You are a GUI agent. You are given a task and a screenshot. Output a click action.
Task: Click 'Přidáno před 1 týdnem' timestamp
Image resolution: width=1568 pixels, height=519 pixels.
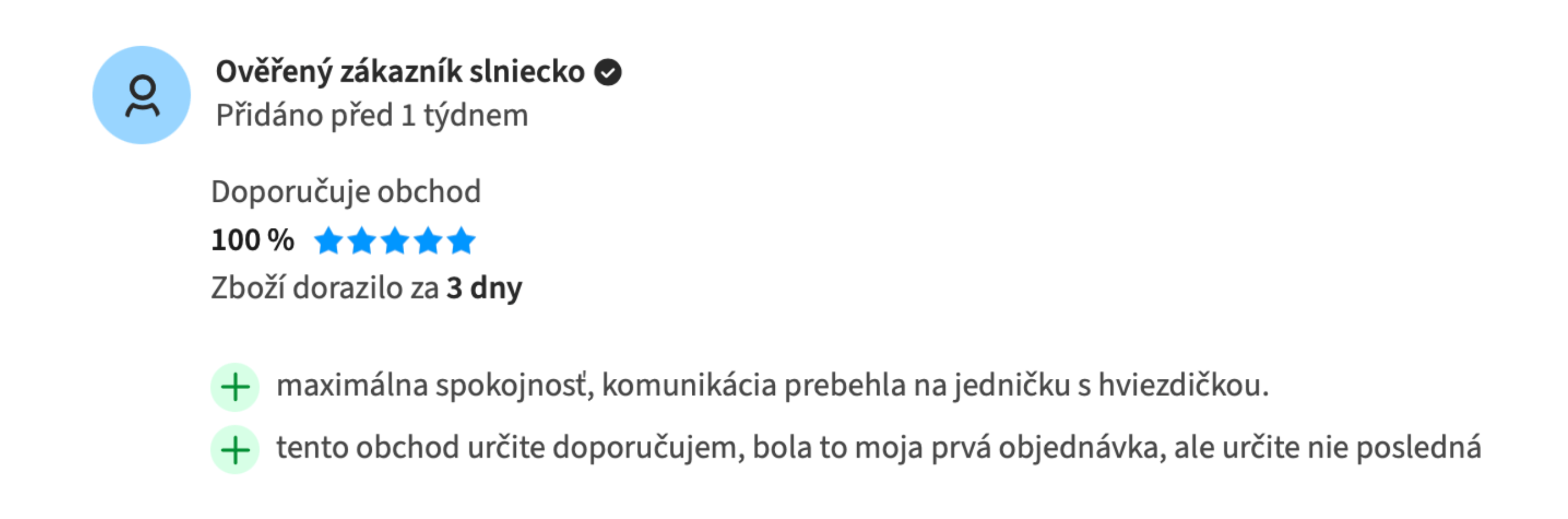point(372,116)
